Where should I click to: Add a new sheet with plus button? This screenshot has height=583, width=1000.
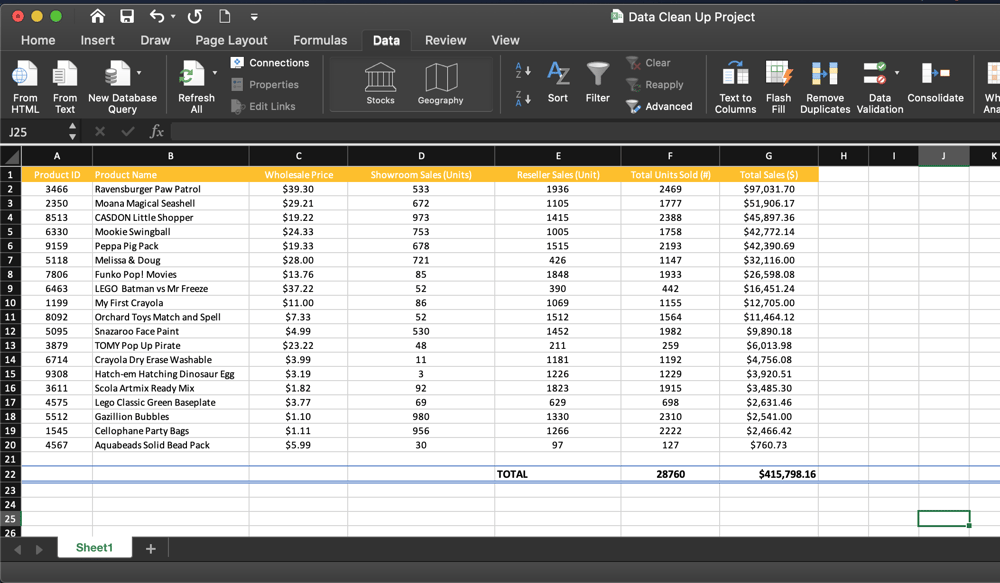point(151,548)
